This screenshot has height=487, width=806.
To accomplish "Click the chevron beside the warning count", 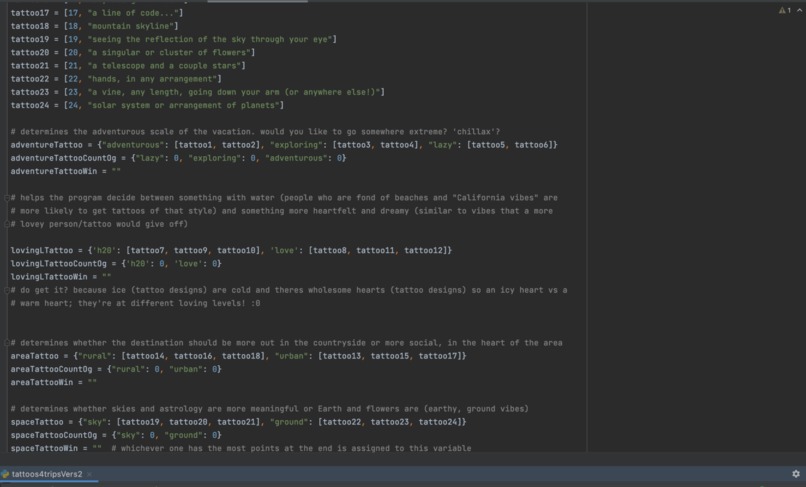I will click(x=800, y=10).
